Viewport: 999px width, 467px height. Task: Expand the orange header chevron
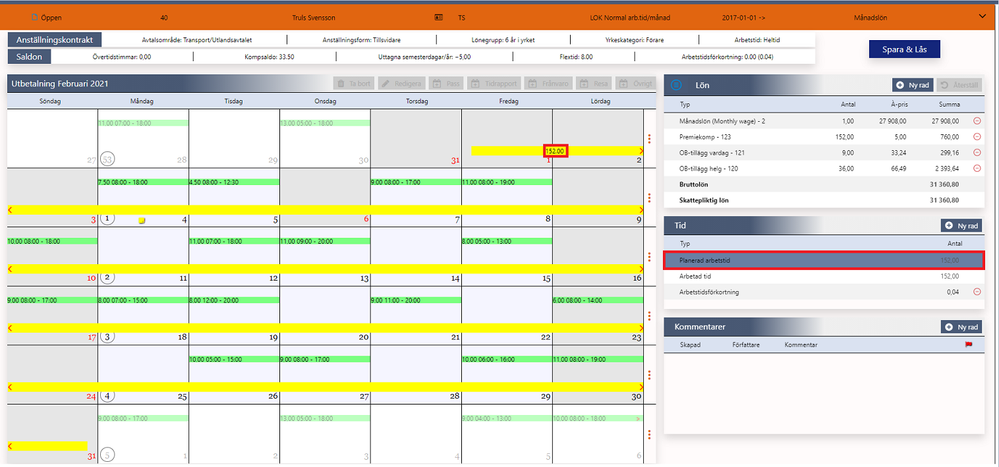click(x=981, y=17)
